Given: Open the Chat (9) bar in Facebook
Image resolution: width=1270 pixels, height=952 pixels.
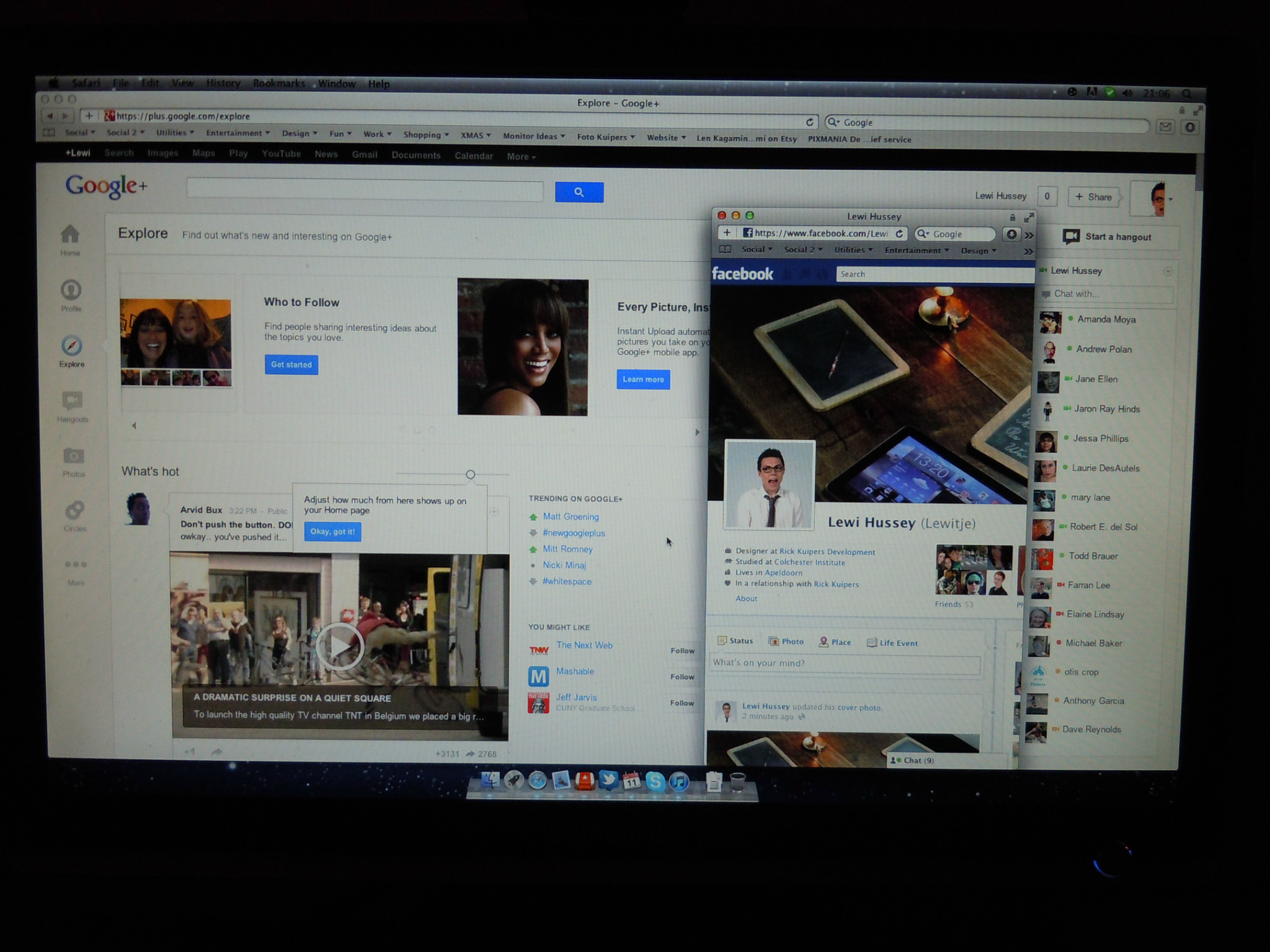Looking at the screenshot, I should click(948, 760).
